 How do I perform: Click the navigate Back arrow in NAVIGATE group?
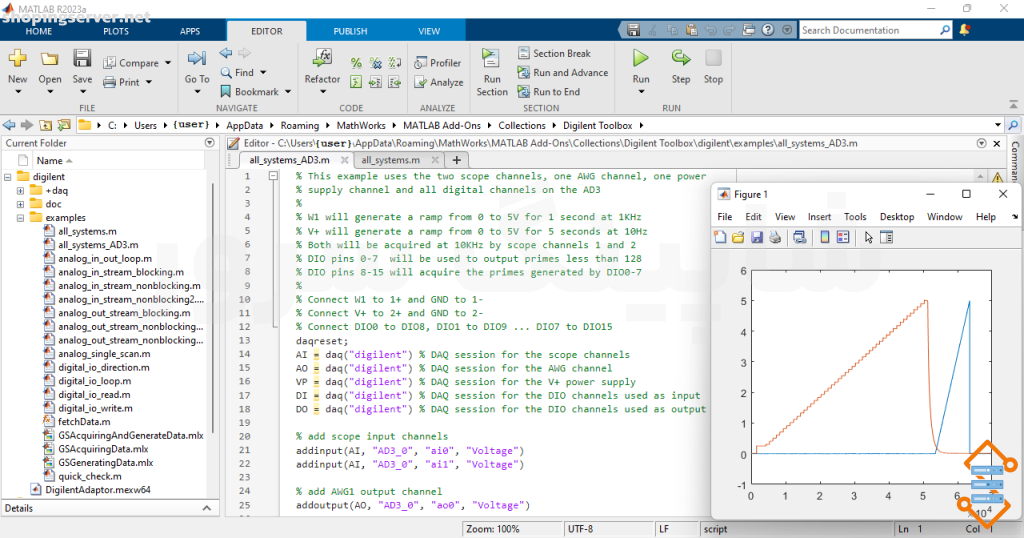coord(226,53)
